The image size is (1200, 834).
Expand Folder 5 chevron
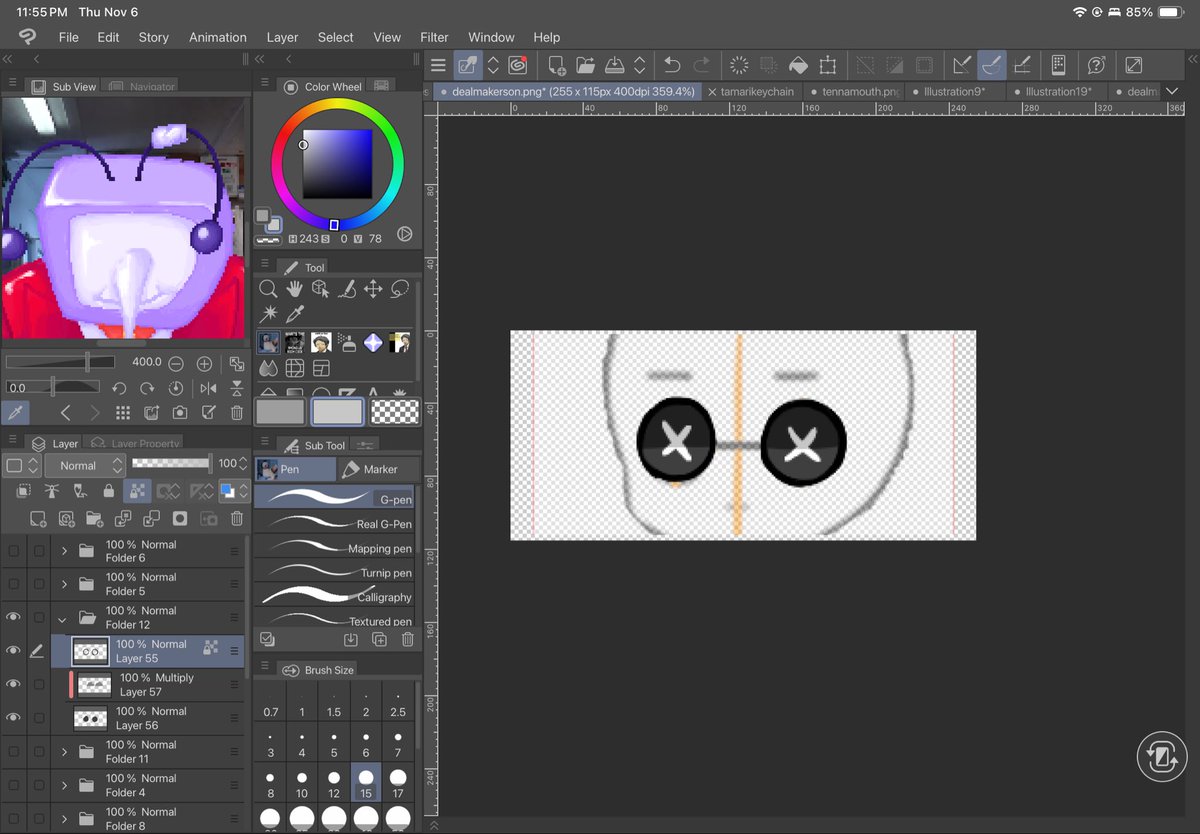(64, 584)
